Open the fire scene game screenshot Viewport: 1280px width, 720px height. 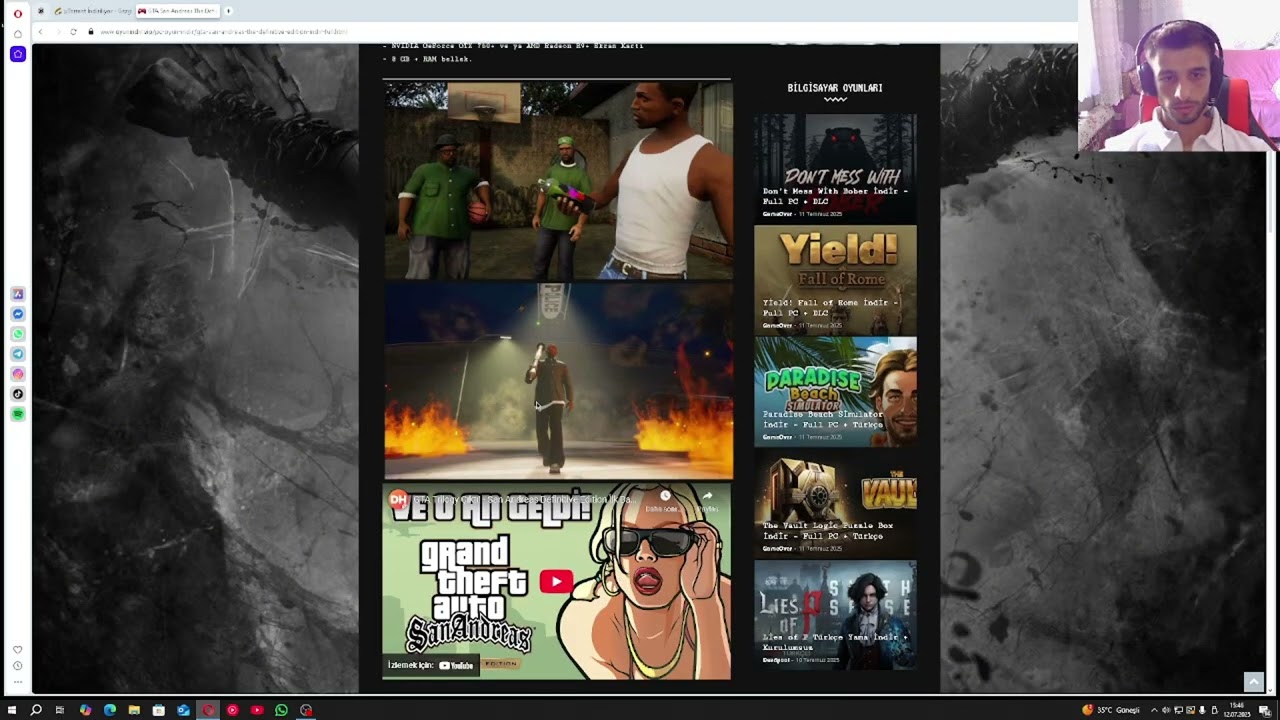(558, 381)
